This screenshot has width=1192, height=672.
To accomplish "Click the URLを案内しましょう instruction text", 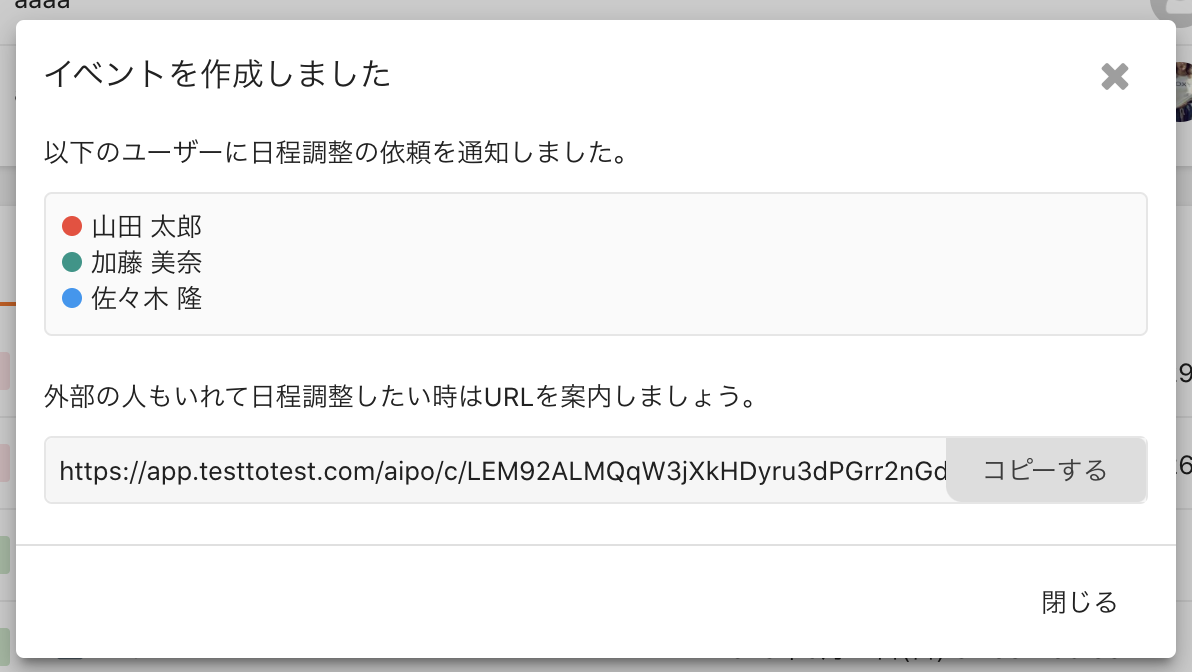I will point(619,396).
